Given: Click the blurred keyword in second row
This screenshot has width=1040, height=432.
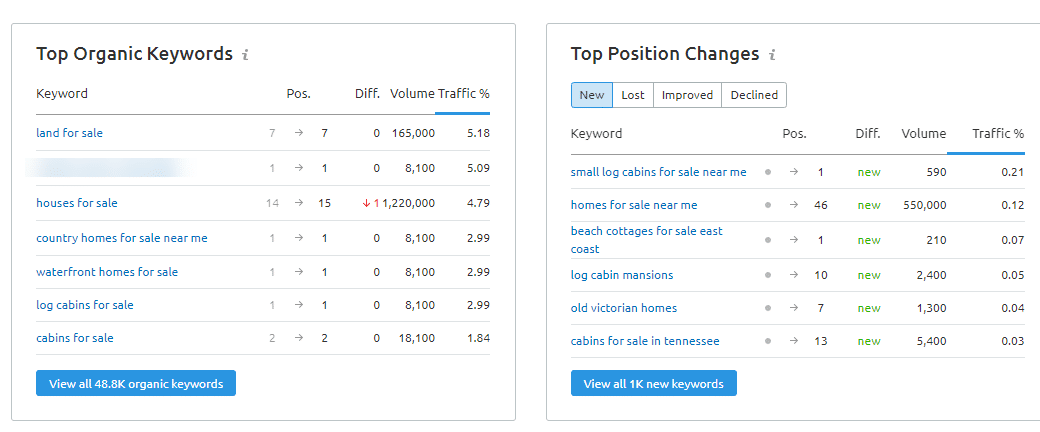Looking at the screenshot, I should (x=106, y=168).
